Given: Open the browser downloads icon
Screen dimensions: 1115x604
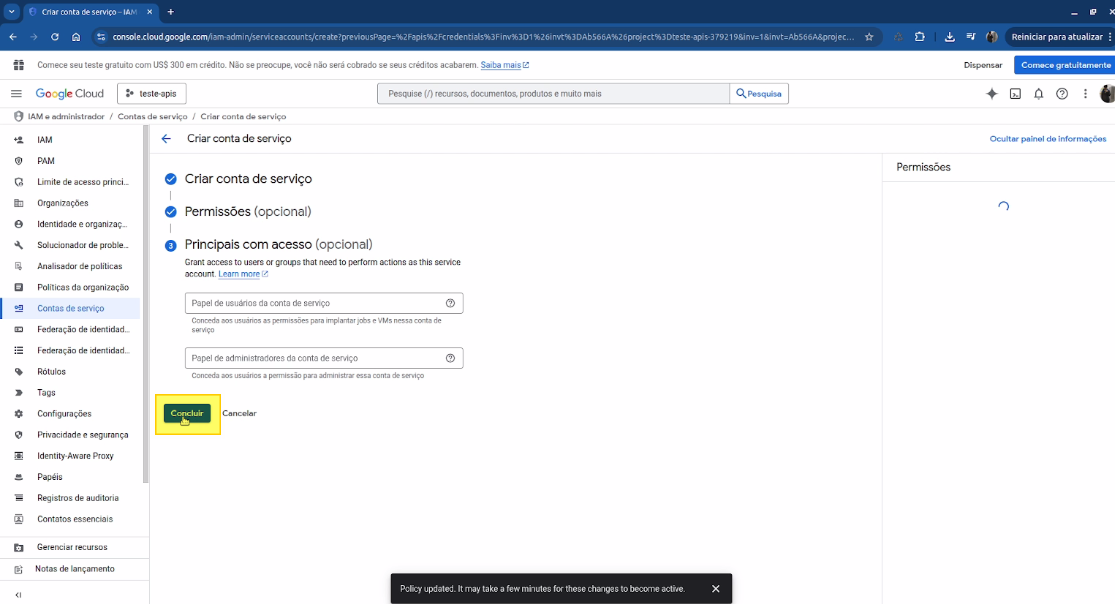Looking at the screenshot, I should 949,37.
